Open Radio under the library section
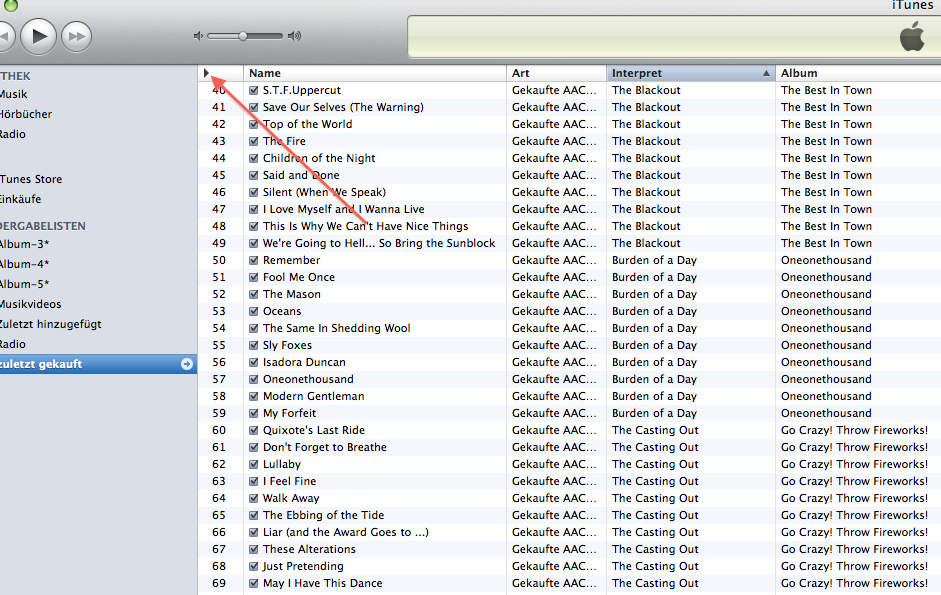The image size is (941, 595). [x=13, y=134]
